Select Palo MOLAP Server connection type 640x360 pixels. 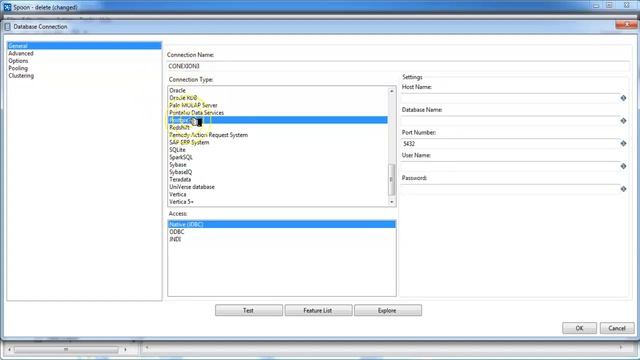193,105
